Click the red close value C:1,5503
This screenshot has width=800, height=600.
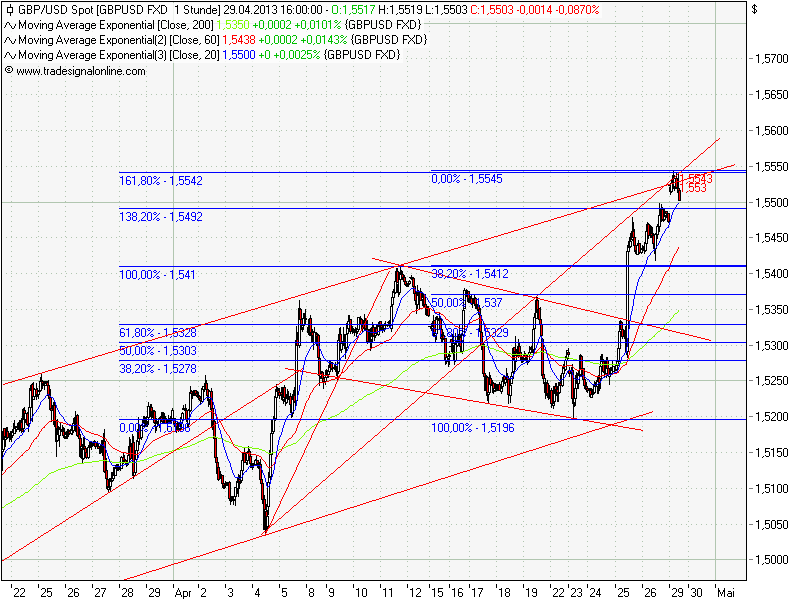492,10
